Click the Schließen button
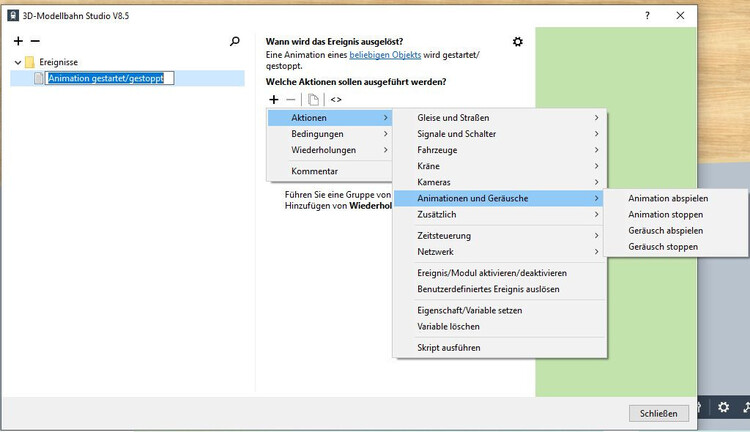750x432 pixels. 658,413
